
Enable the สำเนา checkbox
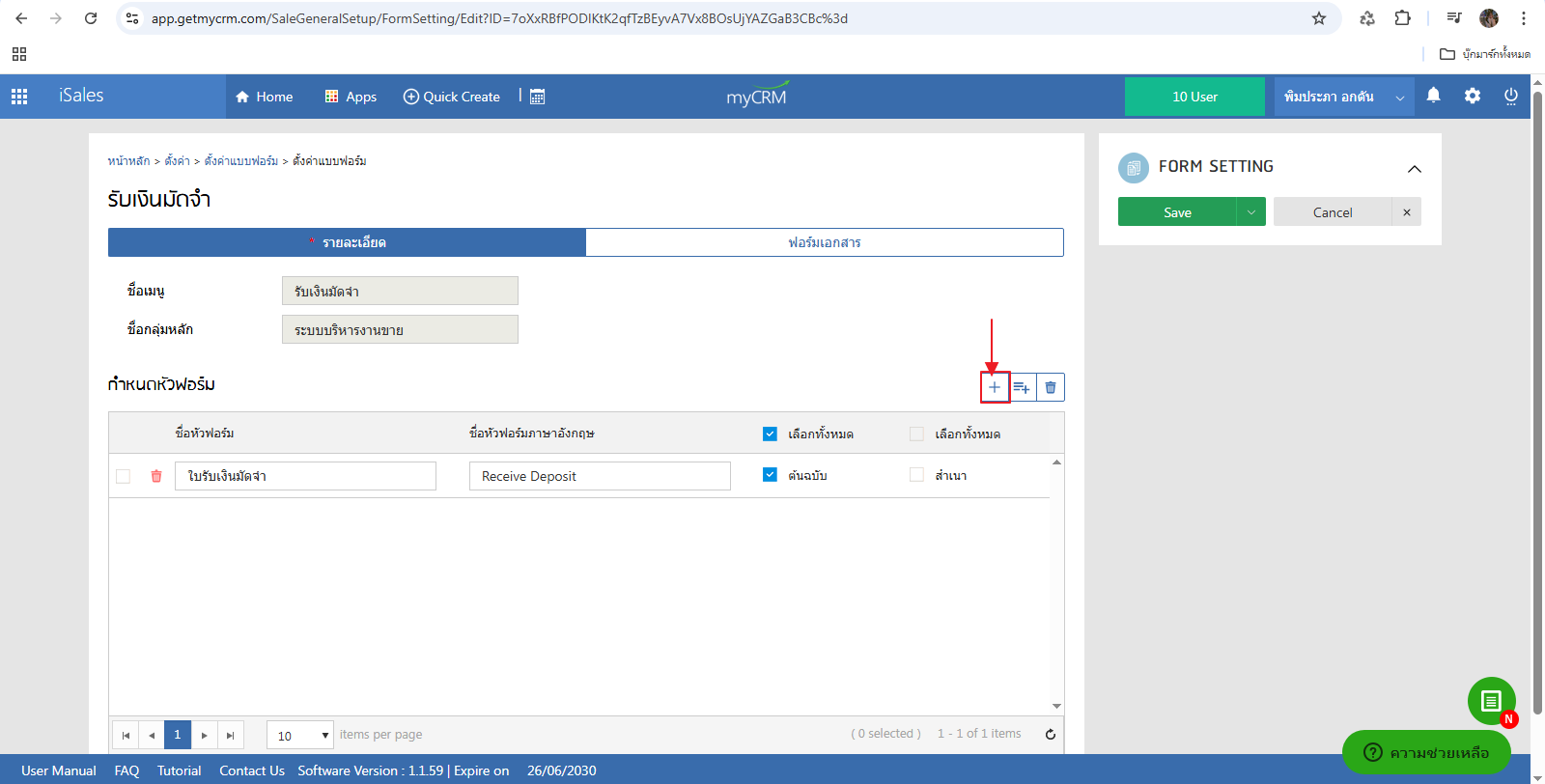click(x=916, y=475)
